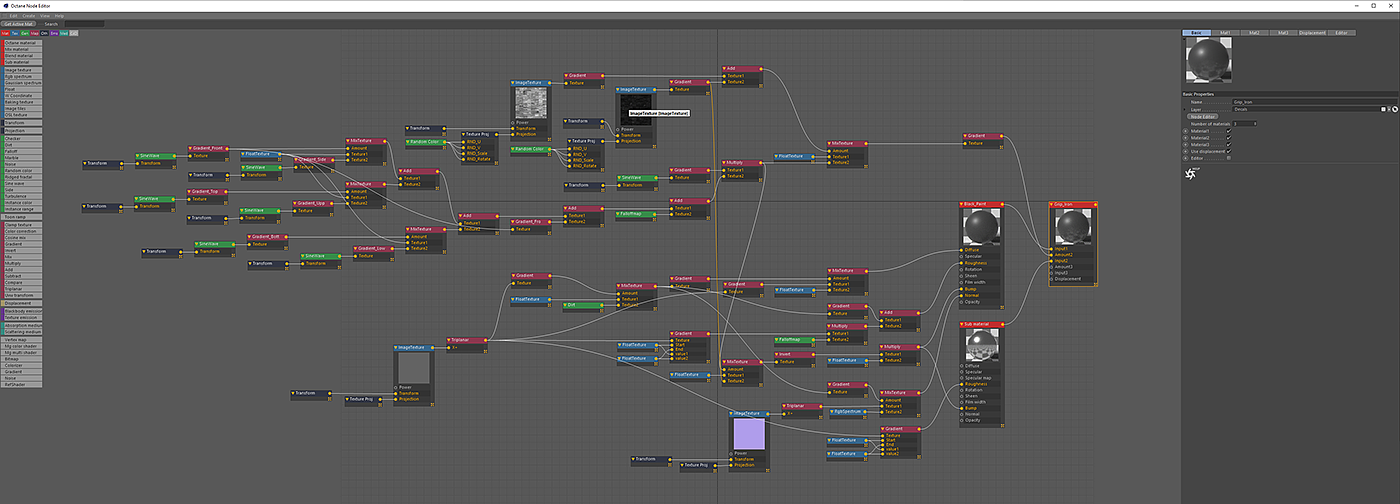Uncheck the Material1 checkbox
The height and width of the screenshot is (504, 1400).
point(1228,131)
